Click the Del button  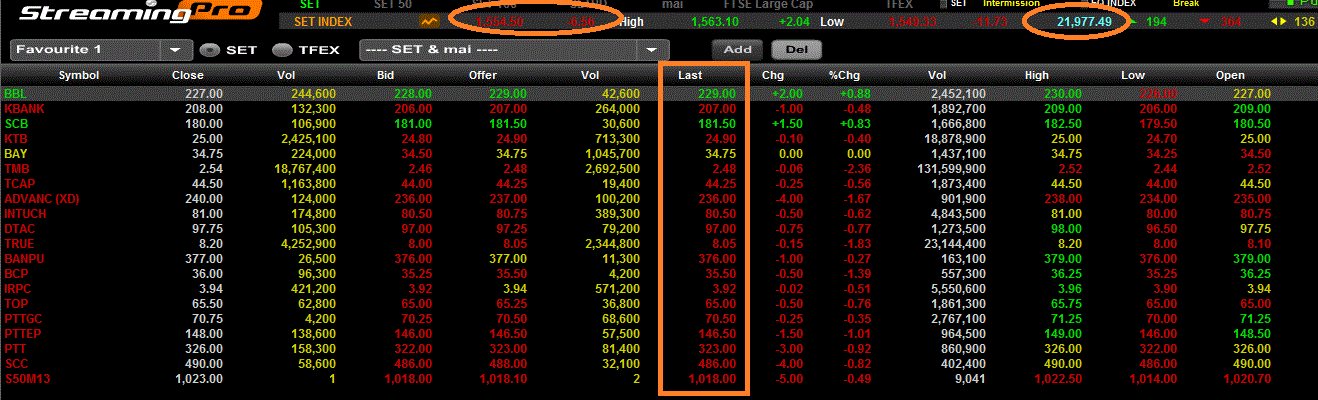click(796, 49)
